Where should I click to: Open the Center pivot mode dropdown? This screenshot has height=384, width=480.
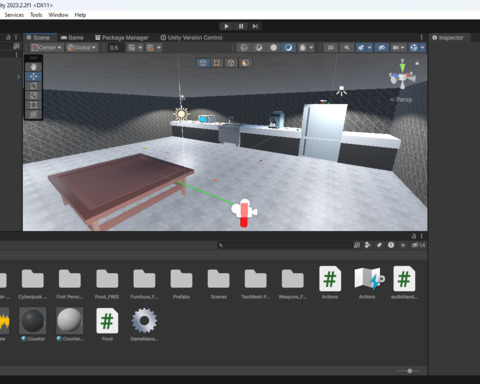pyautogui.click(x=47, y=48)
